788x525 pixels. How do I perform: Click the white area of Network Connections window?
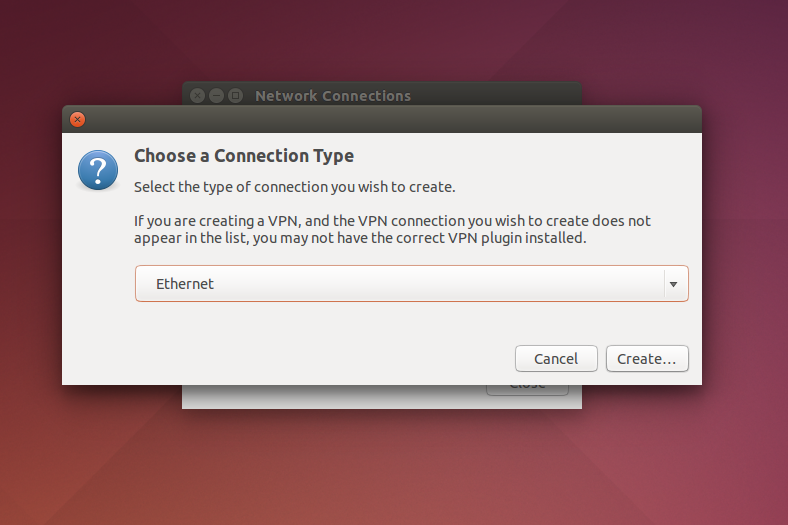click(332, 396)
